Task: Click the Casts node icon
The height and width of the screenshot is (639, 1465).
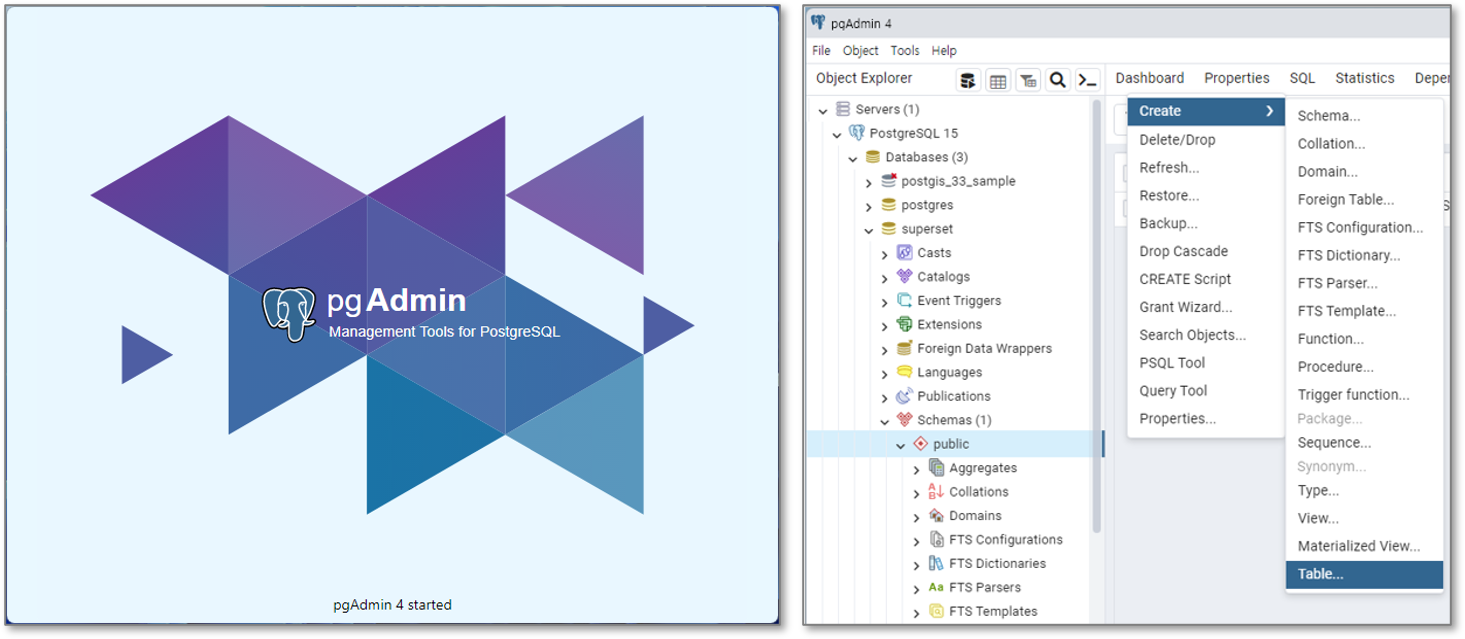Action: (x=905, y=253)
